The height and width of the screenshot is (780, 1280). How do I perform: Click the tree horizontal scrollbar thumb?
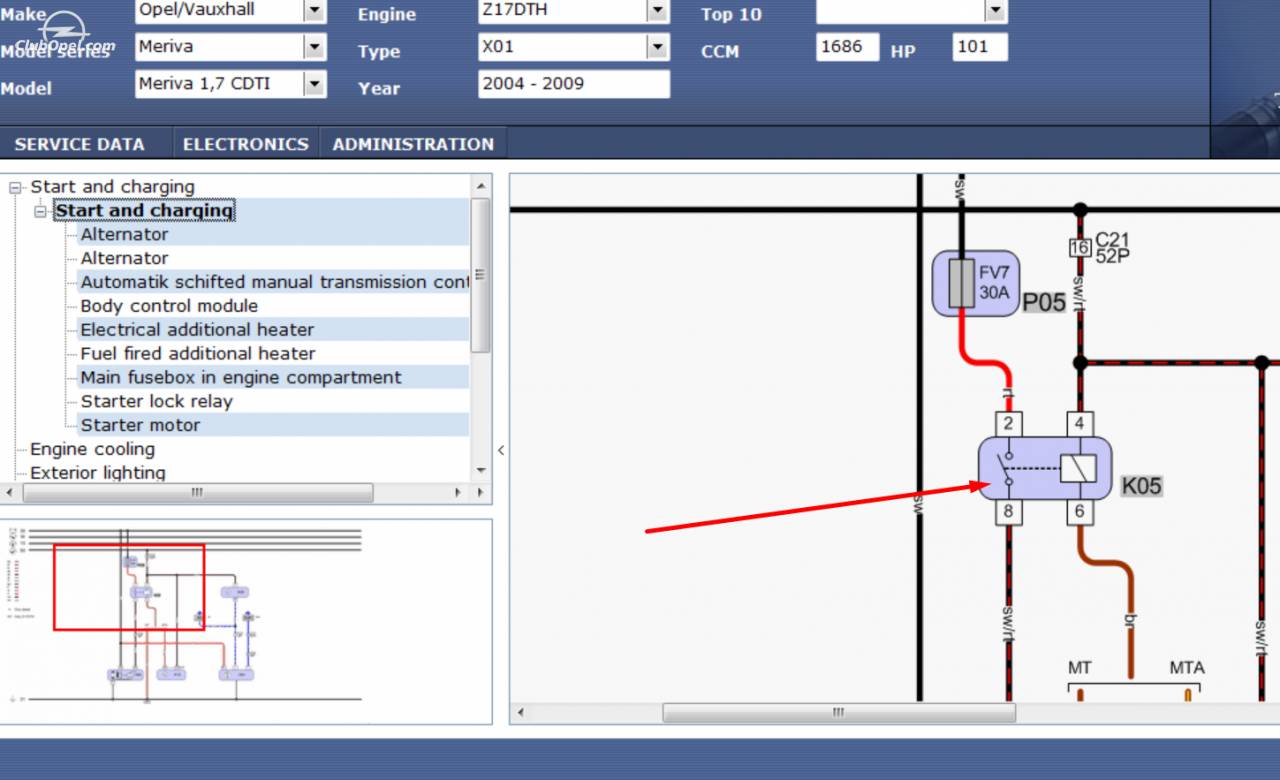pyautogui.click(x=198, y=493)
